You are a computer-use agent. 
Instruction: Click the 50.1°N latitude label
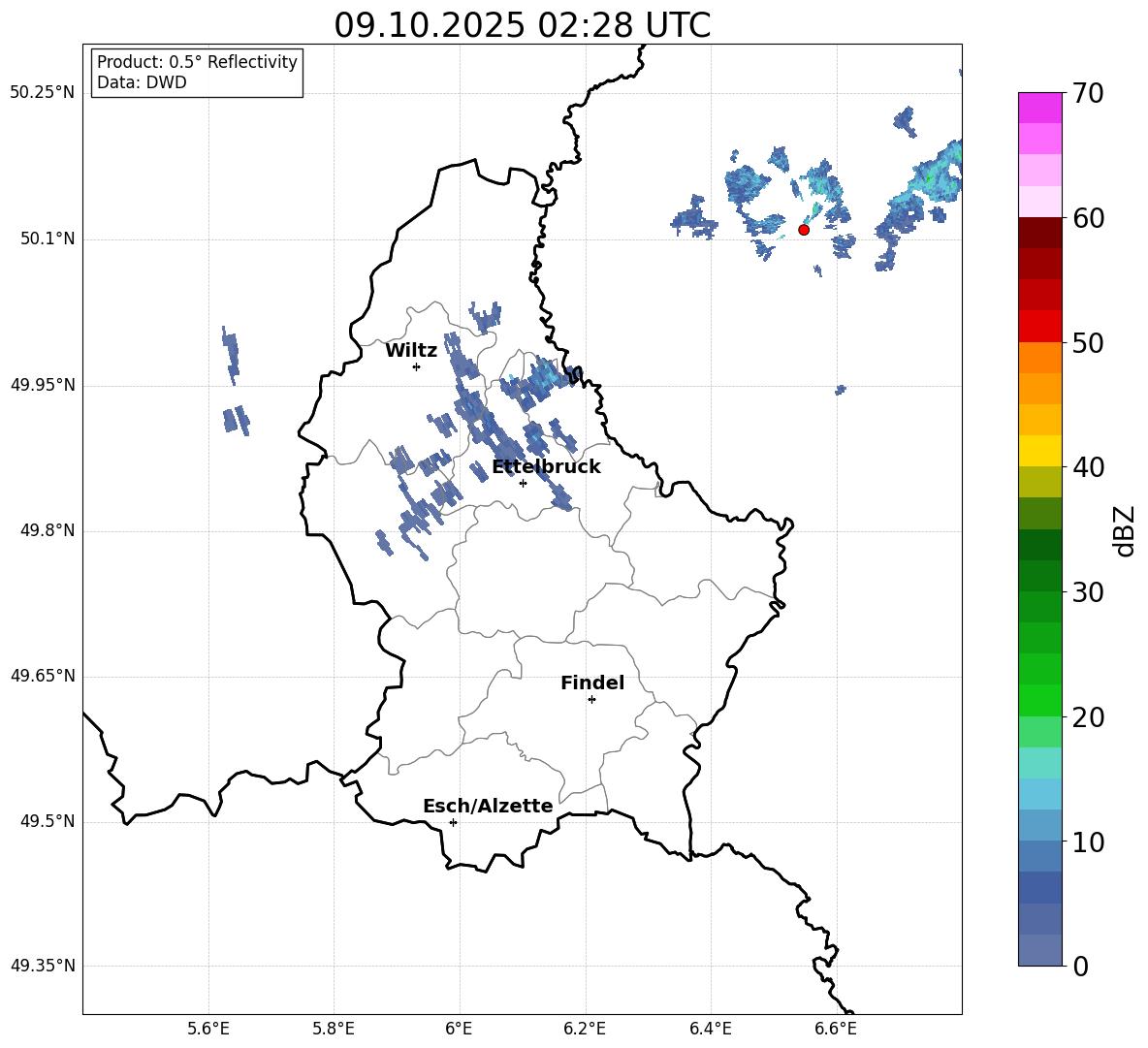coord(48,239)
